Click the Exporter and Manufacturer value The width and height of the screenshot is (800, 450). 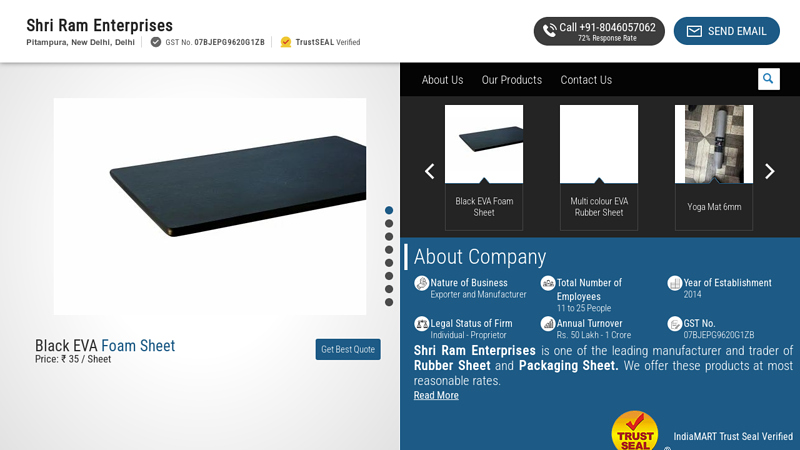[478, 294]
